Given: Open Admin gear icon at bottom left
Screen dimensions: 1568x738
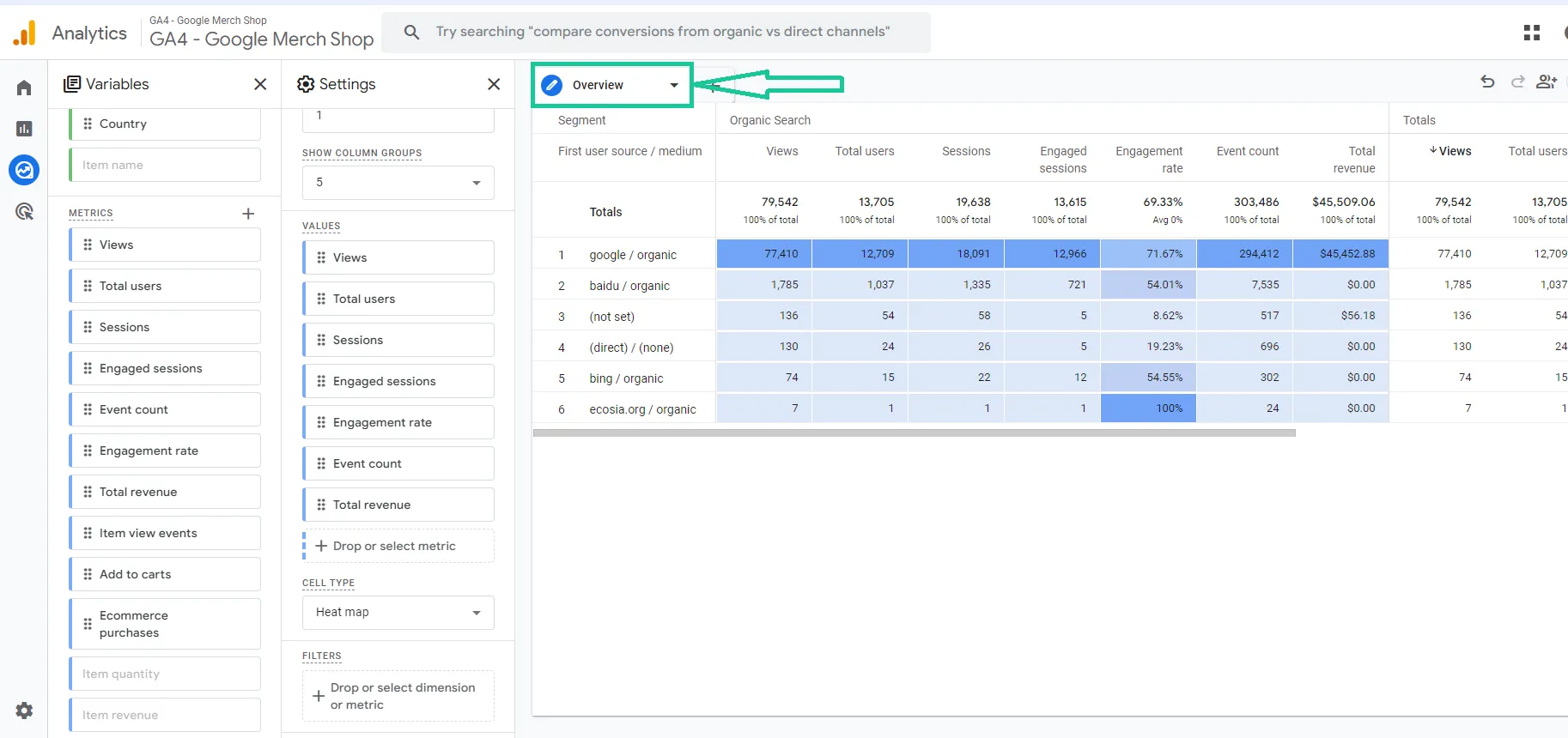Looking at the screenshot, I should point(24,711).
